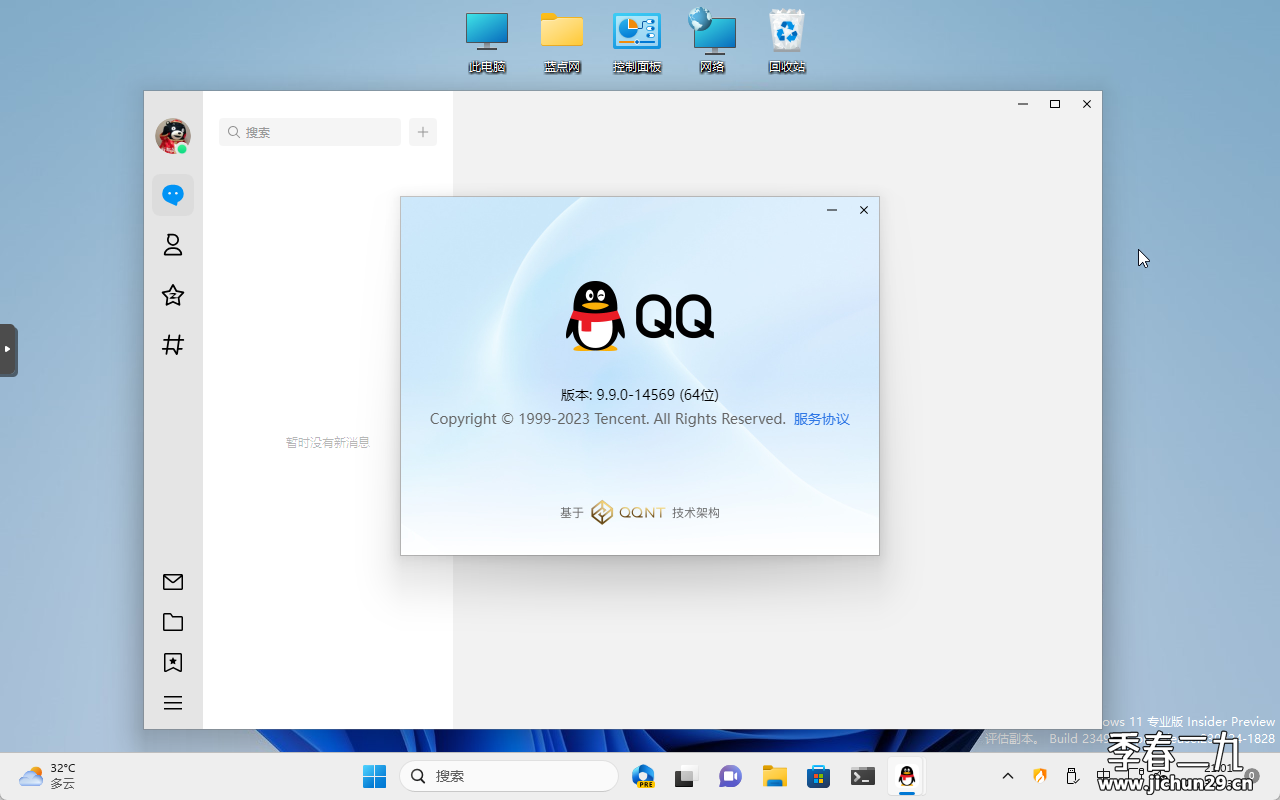Click the Copyright 1999-2023 Tencent text
This screenshot has width=1280, height=800.
pyautogui.click(x=608, y=419)
